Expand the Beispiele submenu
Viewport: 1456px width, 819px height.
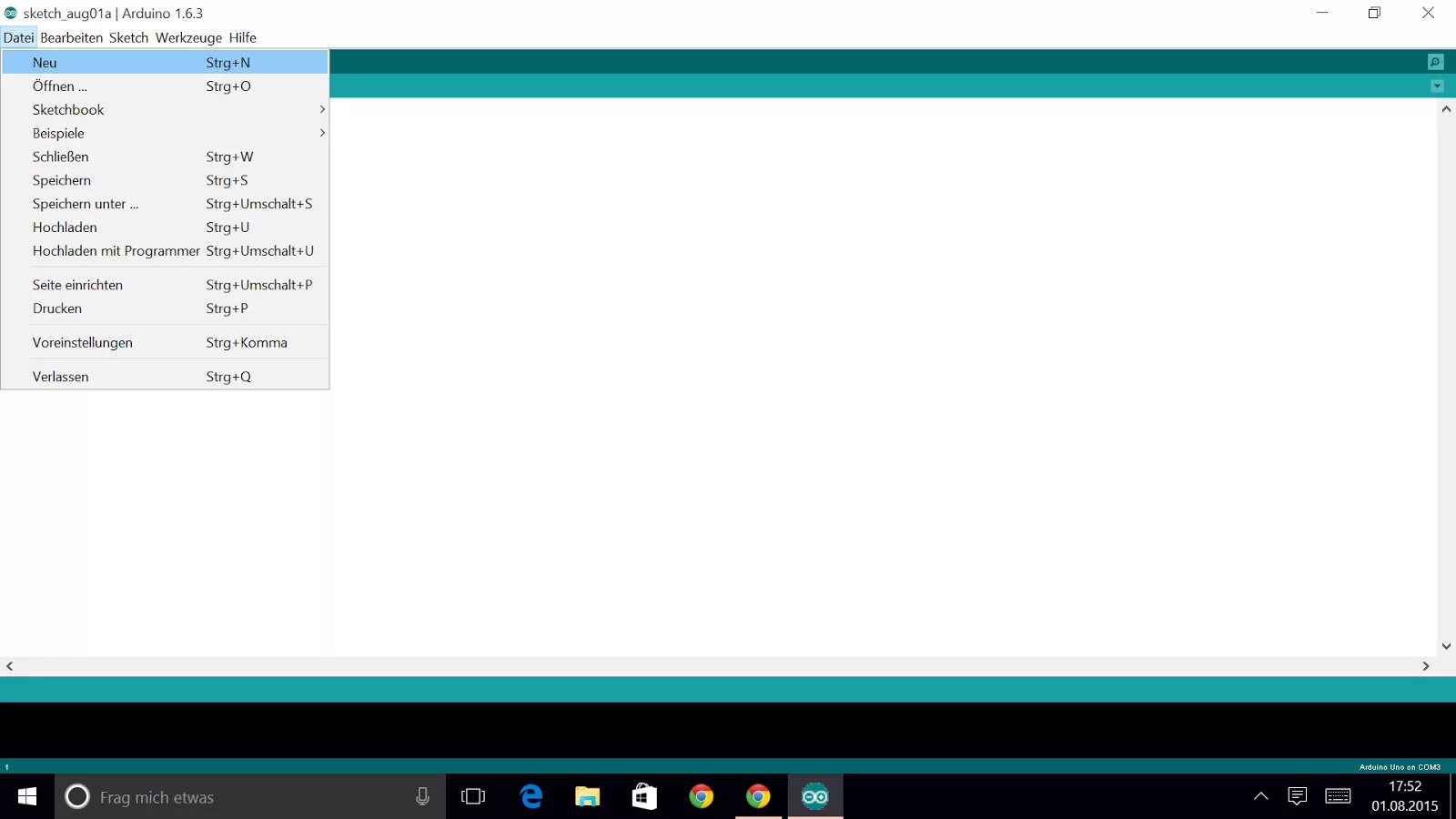point(165,133)
